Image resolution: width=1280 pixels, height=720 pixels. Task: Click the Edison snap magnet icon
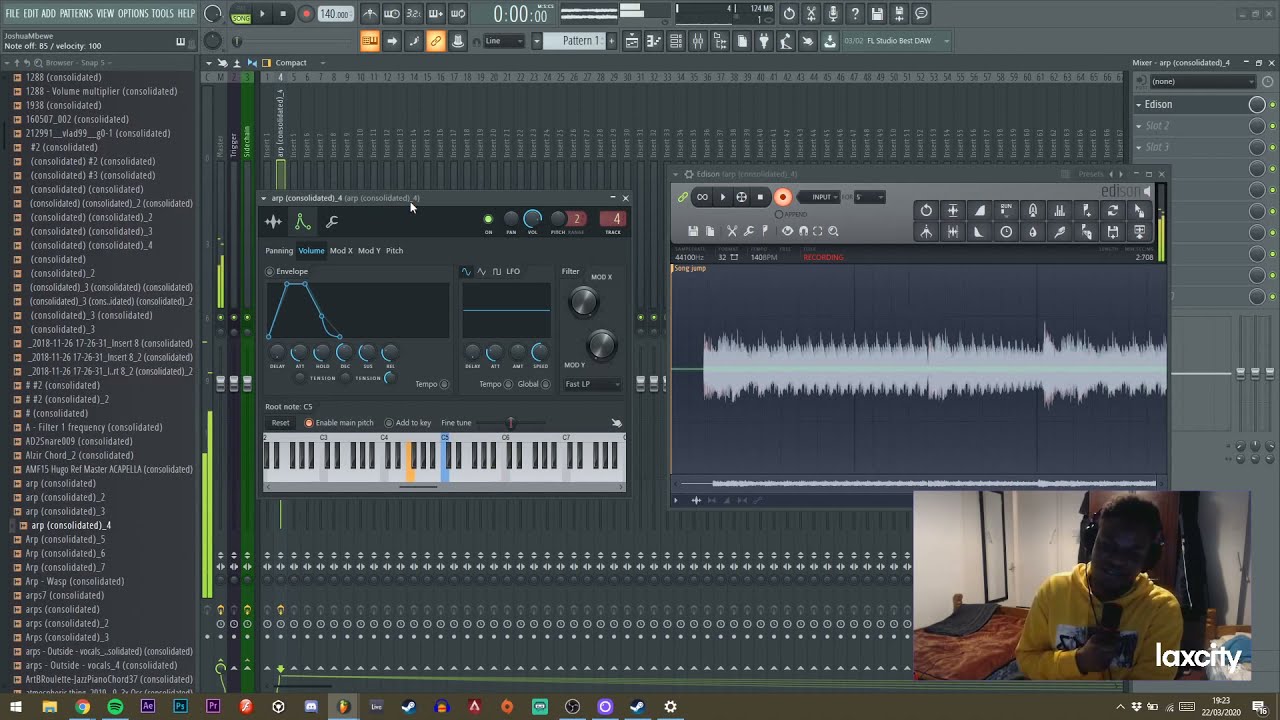coord(802,231)
